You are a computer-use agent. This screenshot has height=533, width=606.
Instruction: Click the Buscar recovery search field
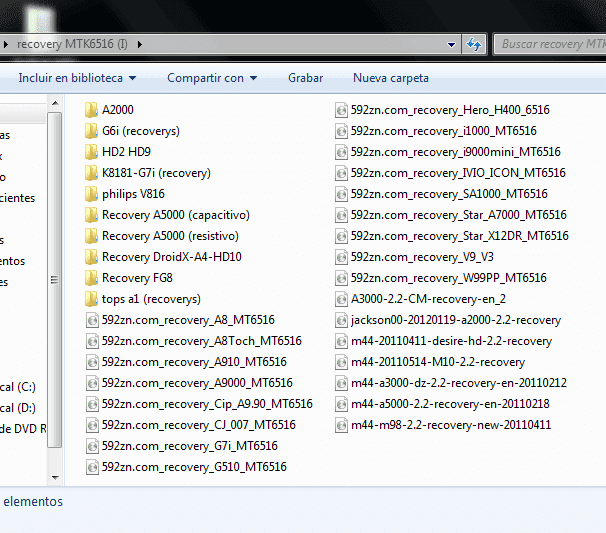point(550,44)
